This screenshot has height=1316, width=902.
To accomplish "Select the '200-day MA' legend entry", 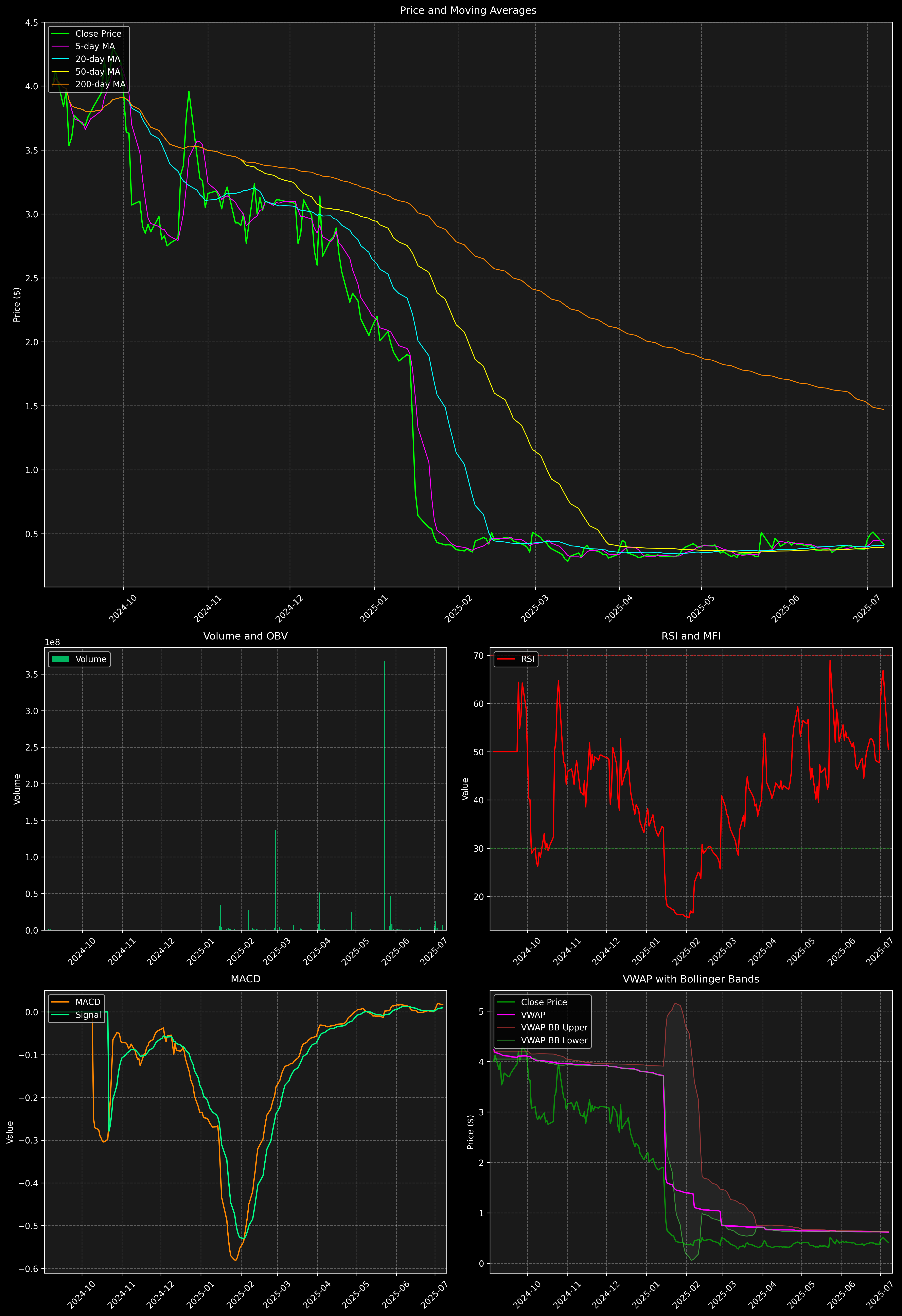I will coord(100,84).
